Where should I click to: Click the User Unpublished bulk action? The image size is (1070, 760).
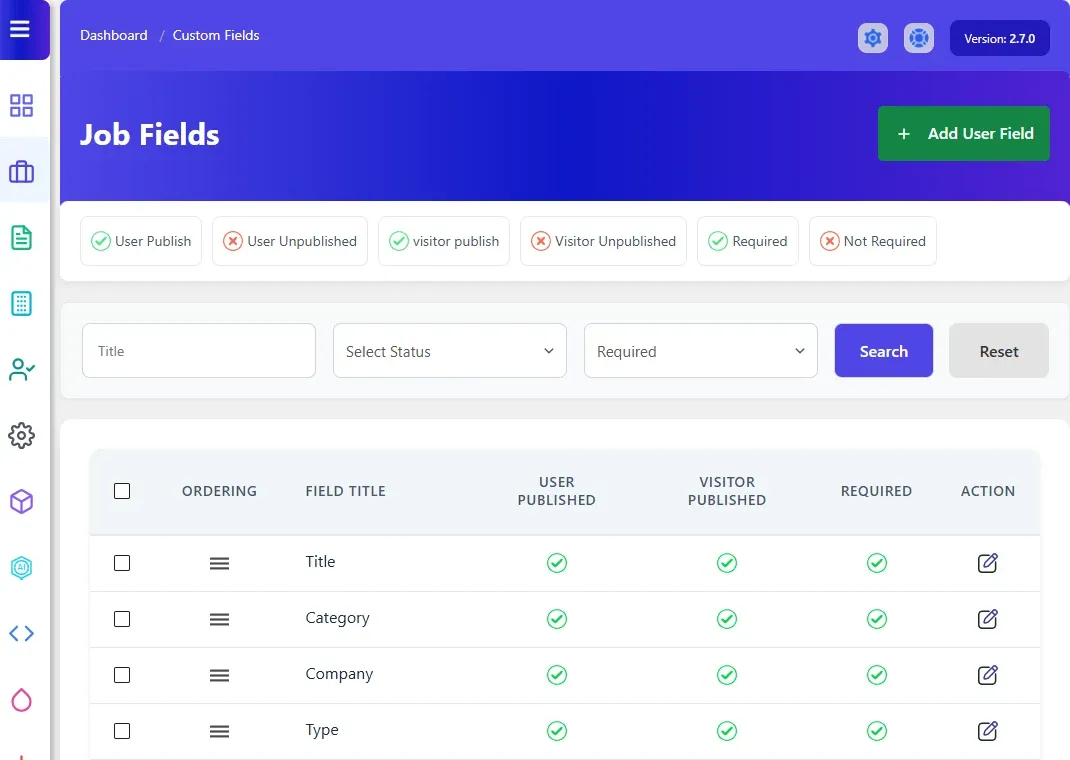[x=290, y=241]
